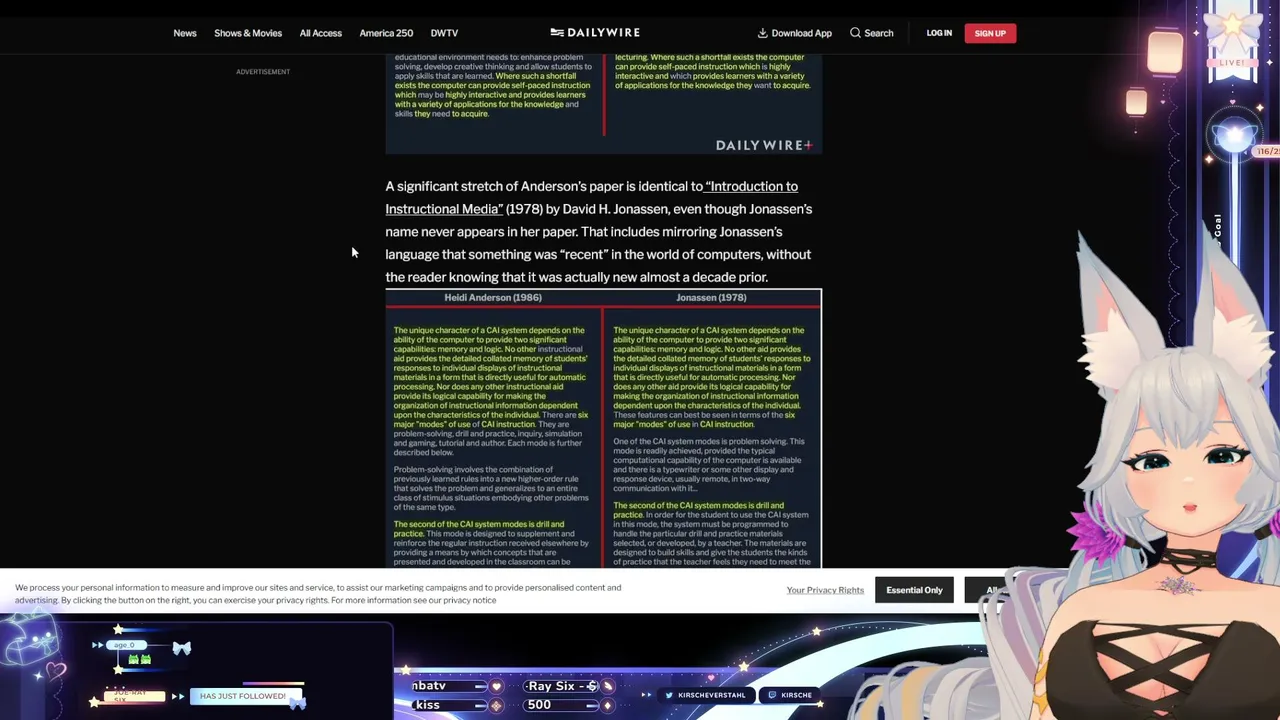Open the America 250 page
1280x720 pixels.
coord(386,33)
